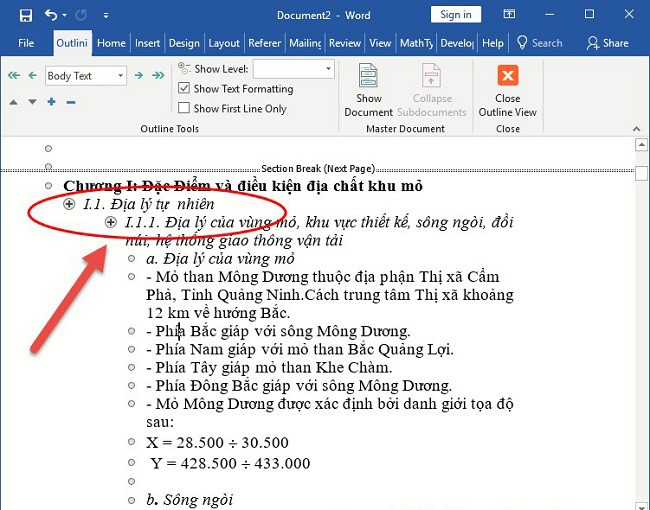The width and height of the screenshot is (650, 510).
Task: Open the View tab
Action: (380, 43)
